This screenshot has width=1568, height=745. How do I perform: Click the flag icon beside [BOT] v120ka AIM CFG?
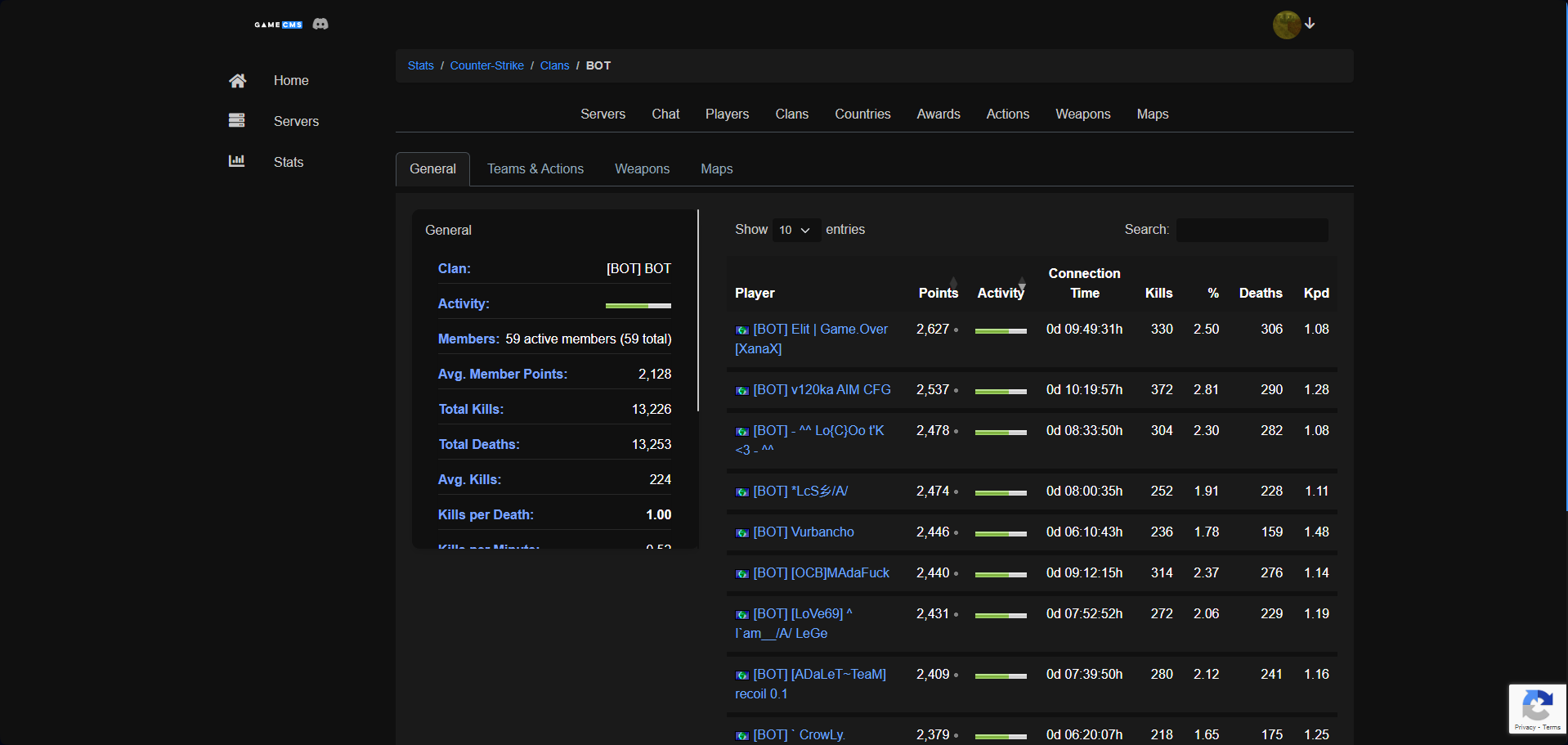(742, 391)
